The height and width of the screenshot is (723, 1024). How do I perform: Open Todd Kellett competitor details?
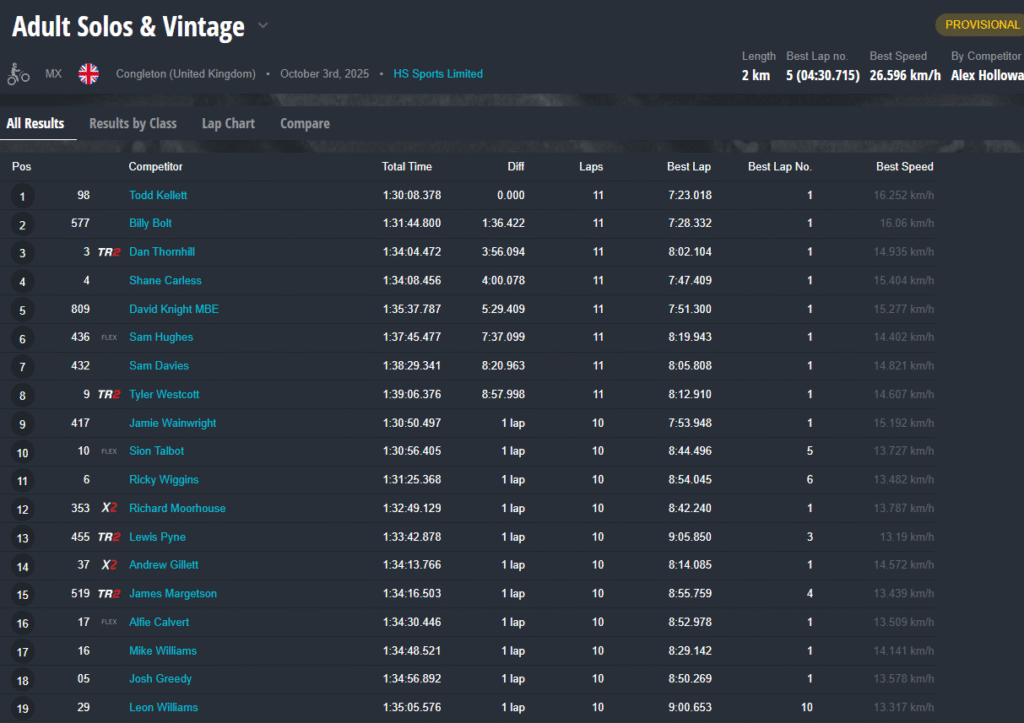point(158,196)
